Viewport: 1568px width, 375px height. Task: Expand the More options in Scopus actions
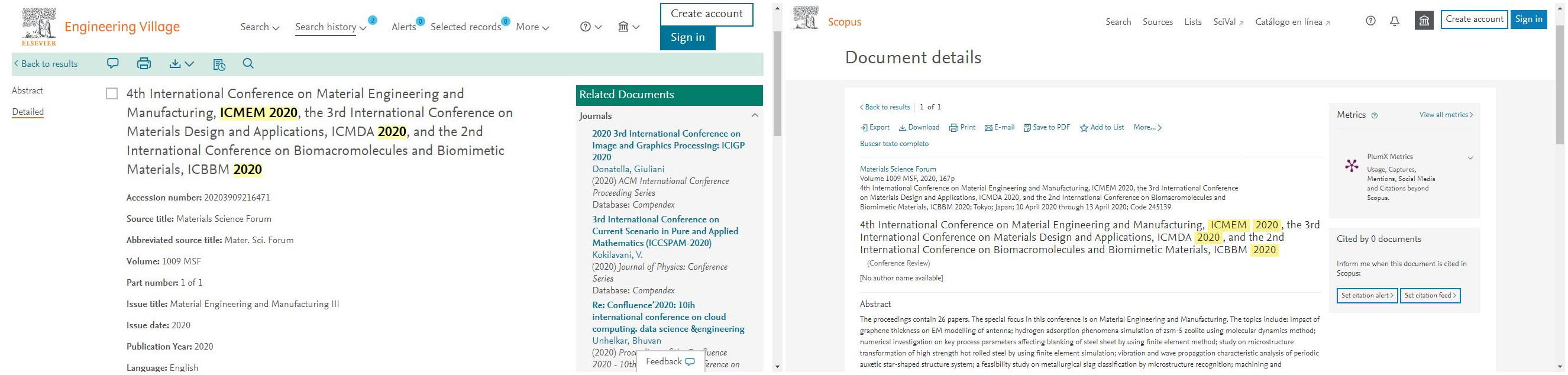[x=1147, y=128]
